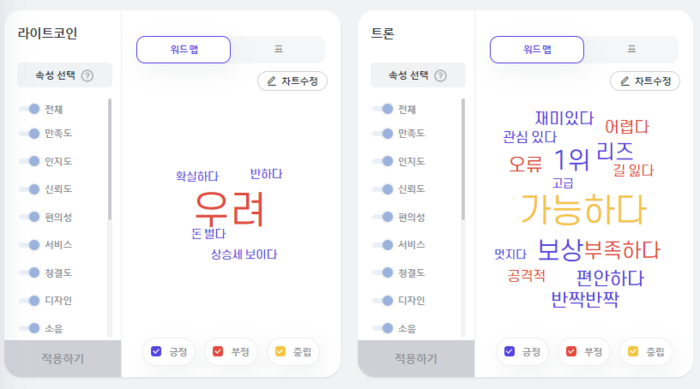The image size is (700, 389).
Task: Click help icon beside 라이트코인 속성 선택
Action: click(88, 75)
